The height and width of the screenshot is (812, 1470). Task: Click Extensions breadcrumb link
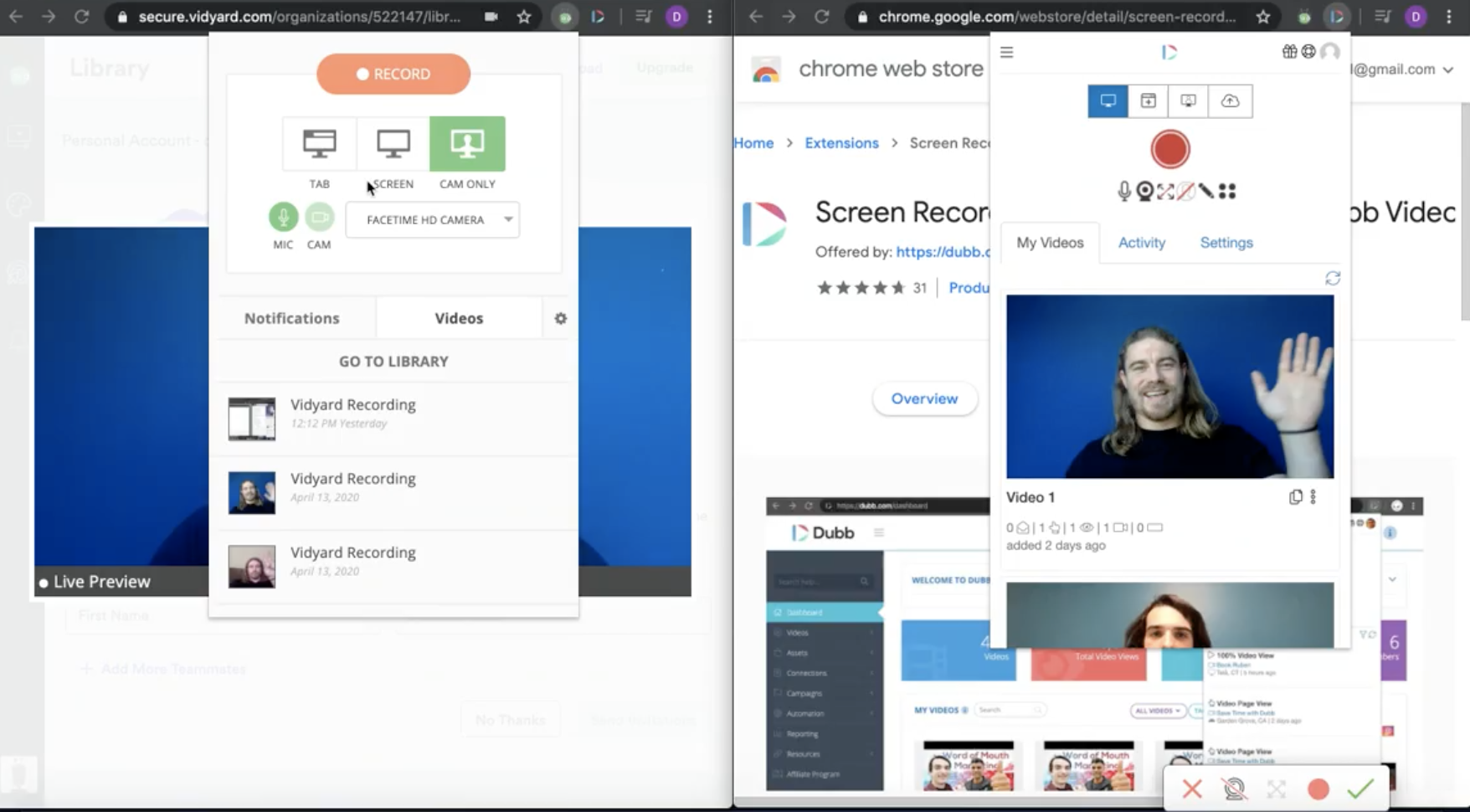[841, 143]
